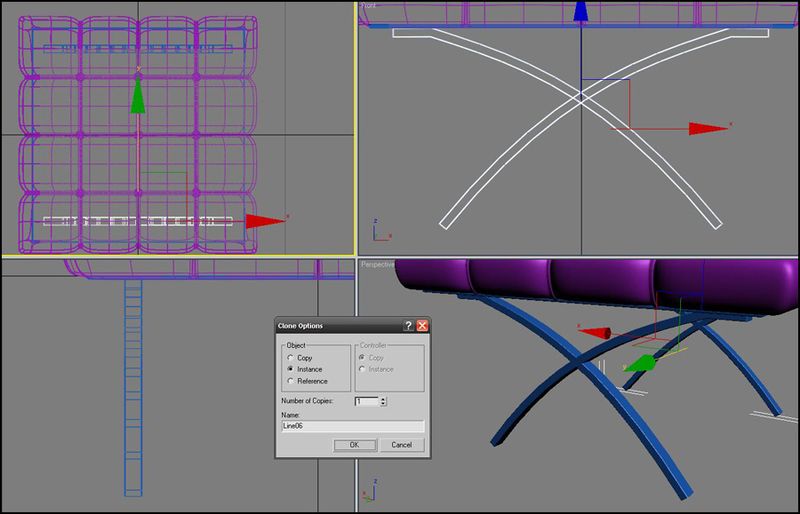Click the Name field containing Line06

click(x=353, y=426)
